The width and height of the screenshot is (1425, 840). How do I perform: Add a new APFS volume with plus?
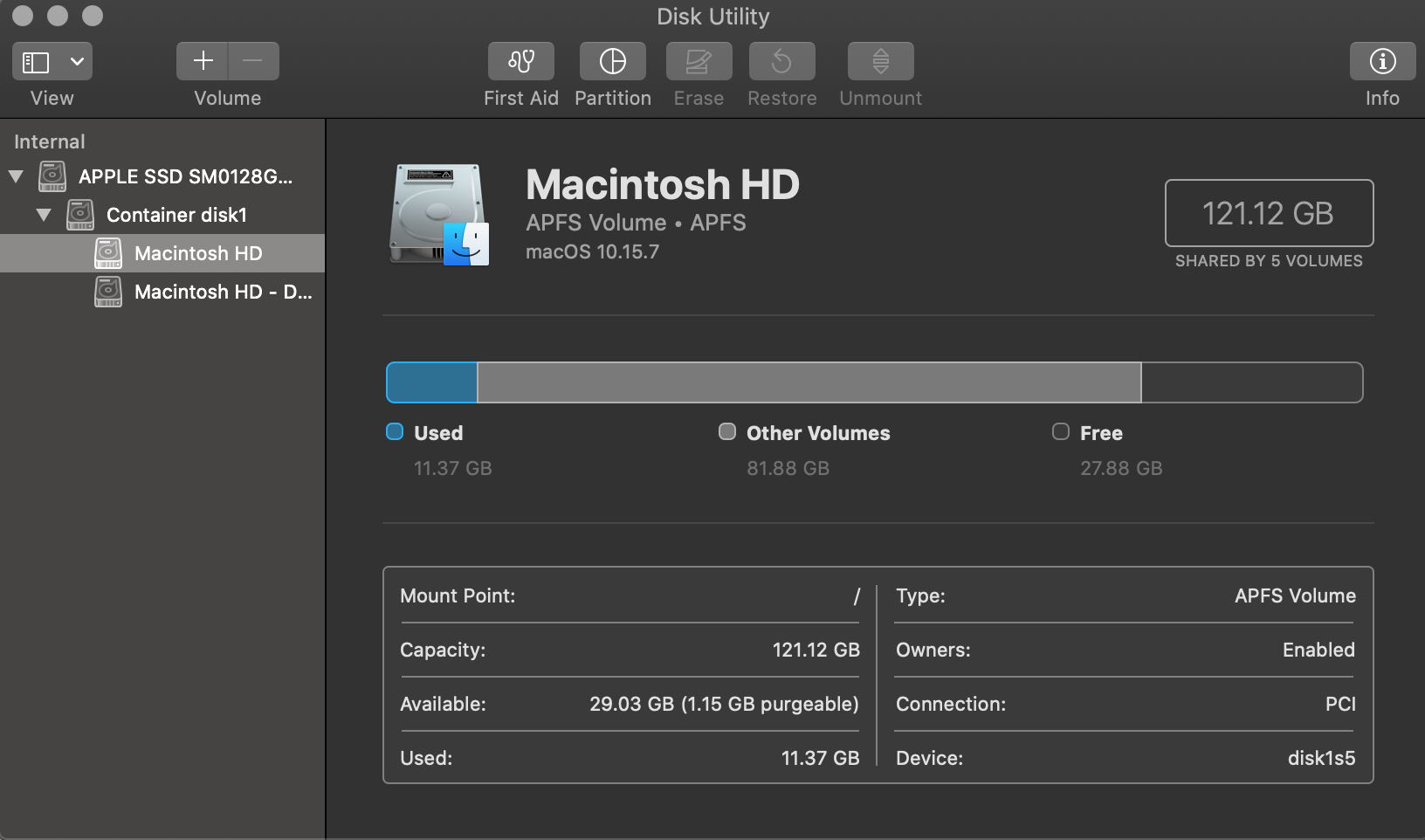point(203,61)
